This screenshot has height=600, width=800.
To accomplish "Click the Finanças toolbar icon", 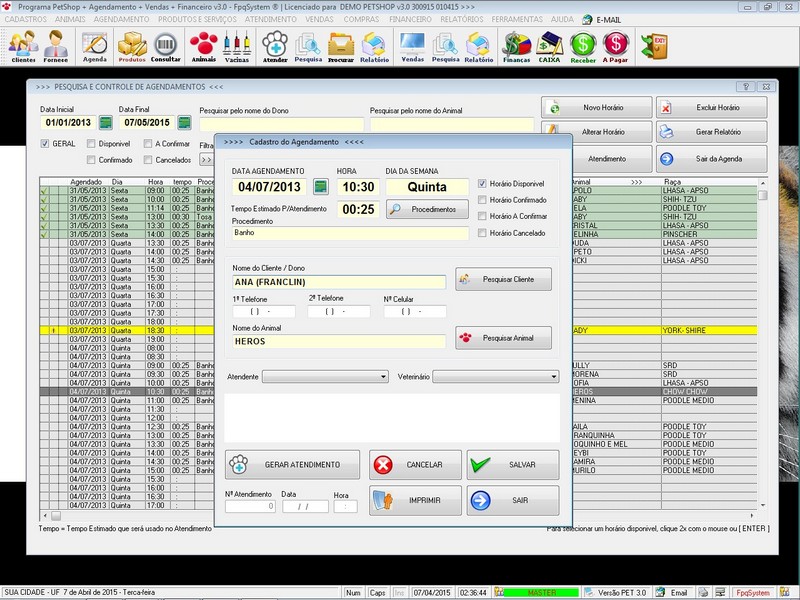I will (x=516, y=45).
